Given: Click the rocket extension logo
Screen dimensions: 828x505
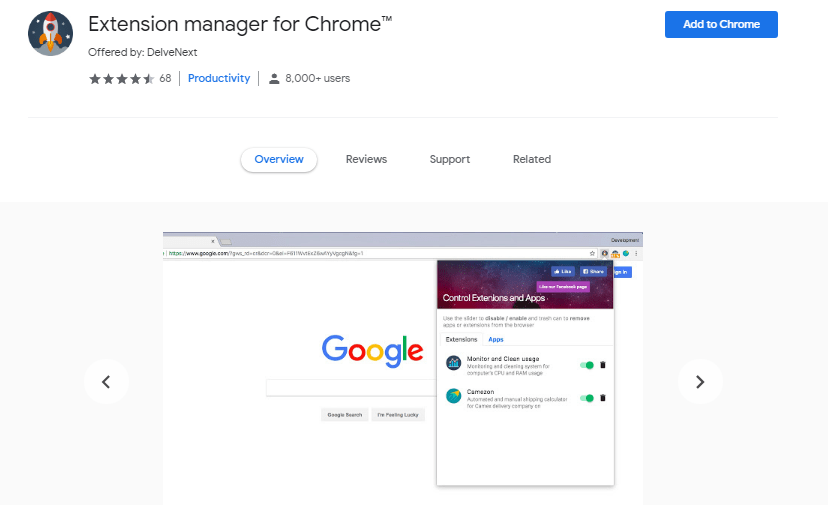Looking at the screenshot, I should pos(50,34).
